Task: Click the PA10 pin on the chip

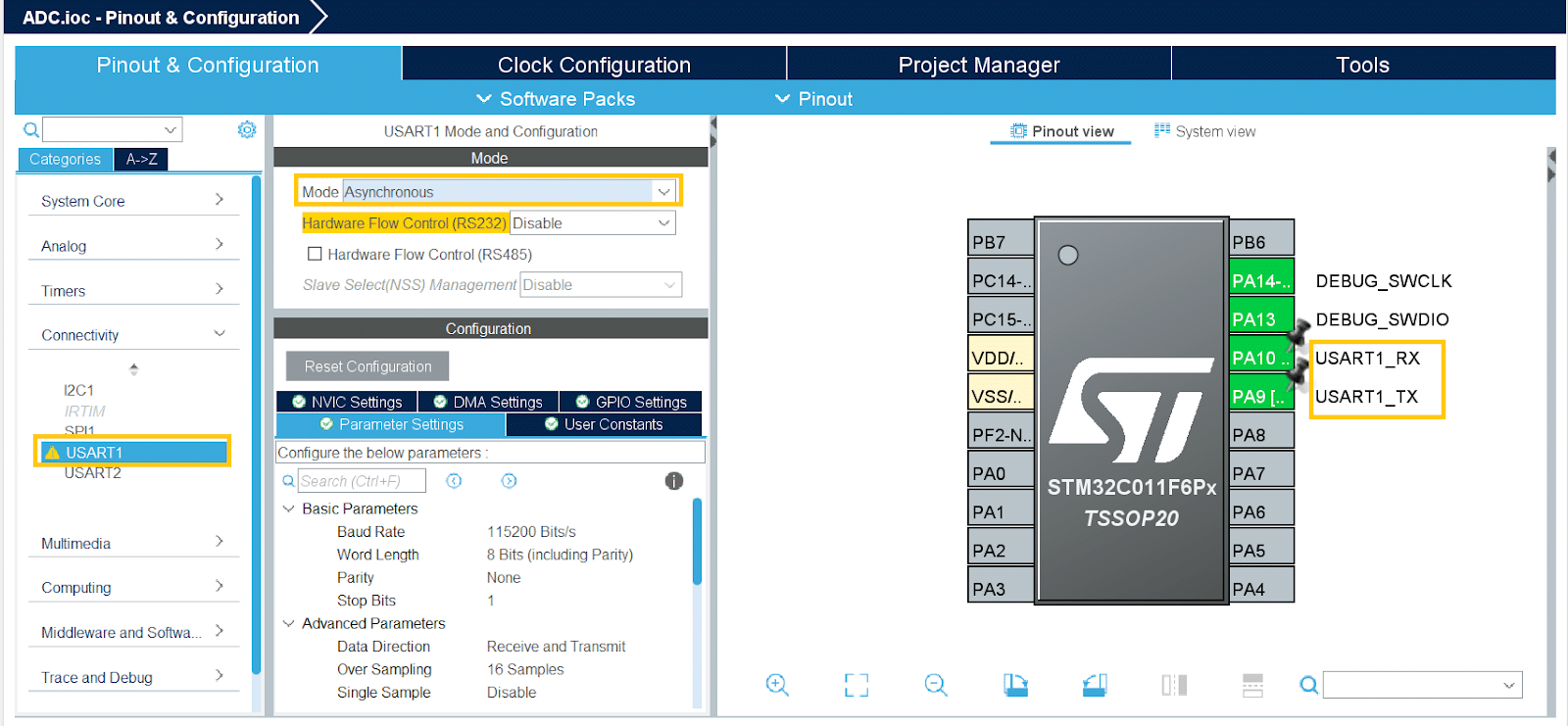Action: (1260, 358)
